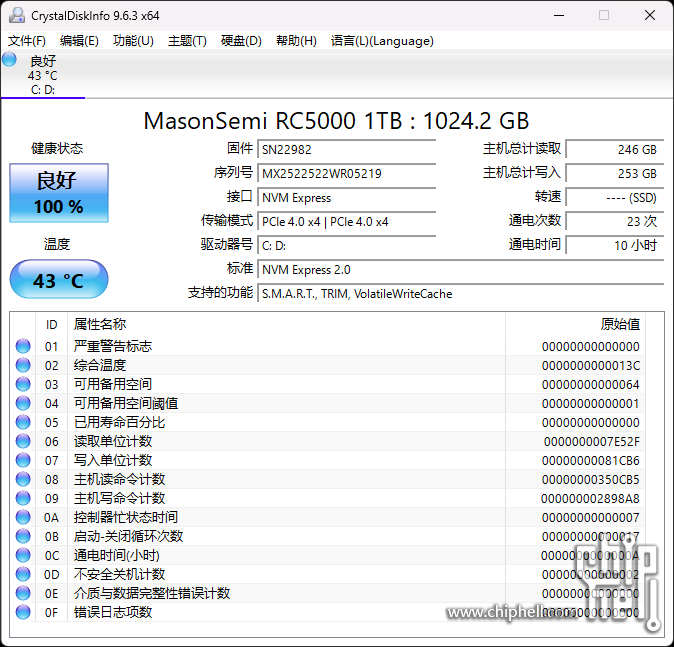This screenshot has width=674, height=647.
Task: Click the 原始值 column header
Action: 576,325
